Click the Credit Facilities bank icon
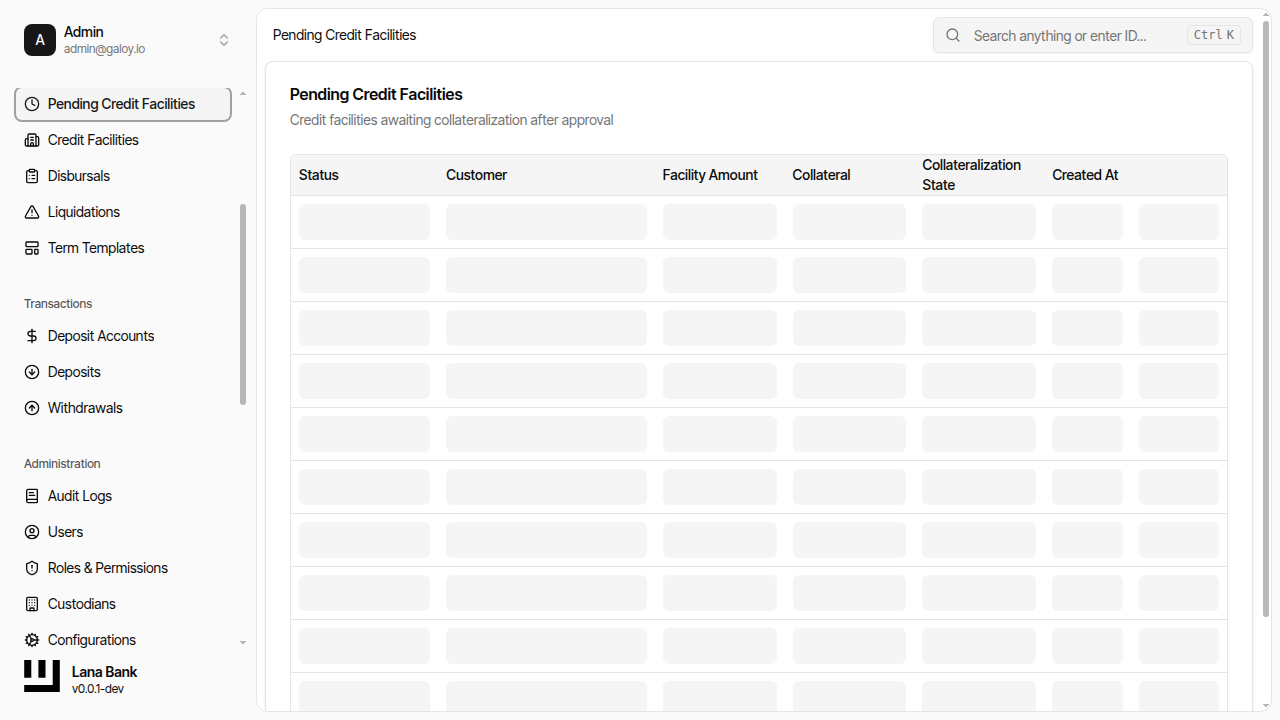 click(x=31, y=140)
